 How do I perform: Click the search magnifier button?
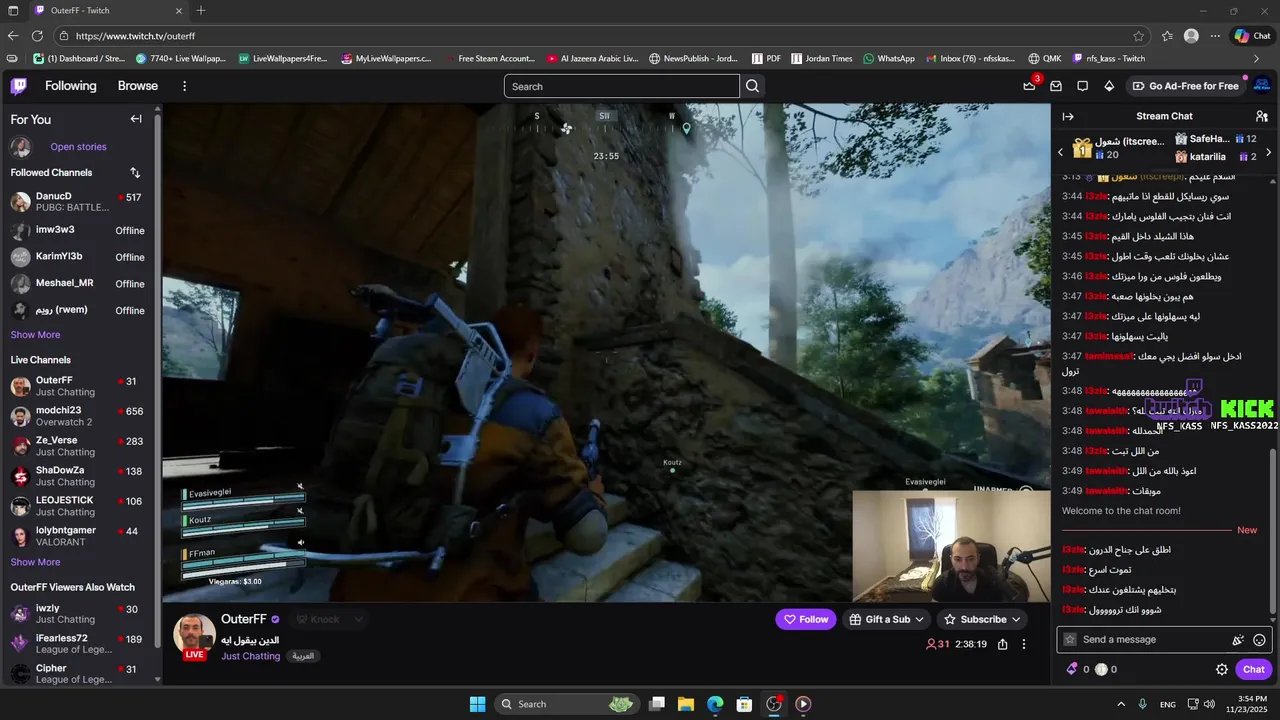pyautogui.click(x=752, y=86)
